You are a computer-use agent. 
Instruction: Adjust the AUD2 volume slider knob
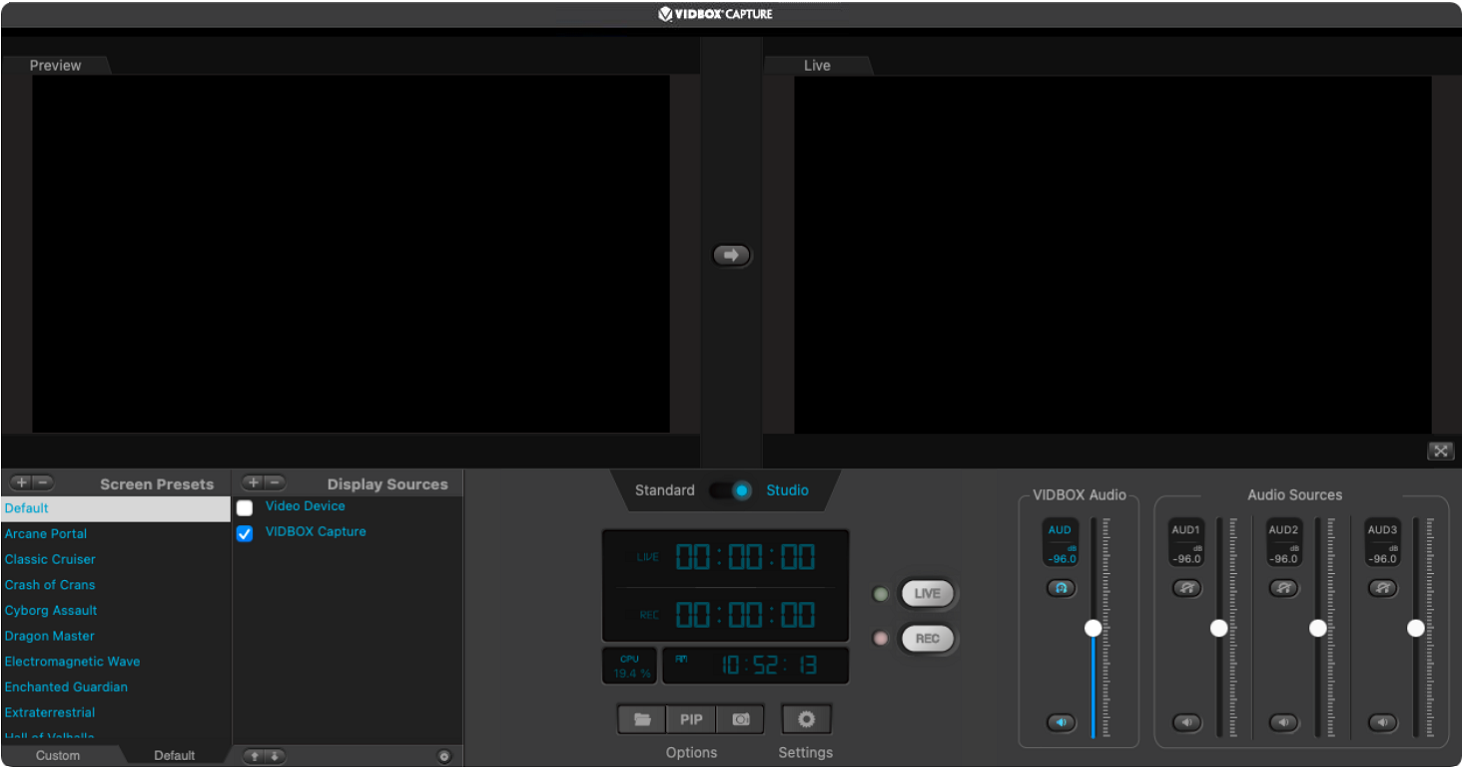pos(1318,628)
